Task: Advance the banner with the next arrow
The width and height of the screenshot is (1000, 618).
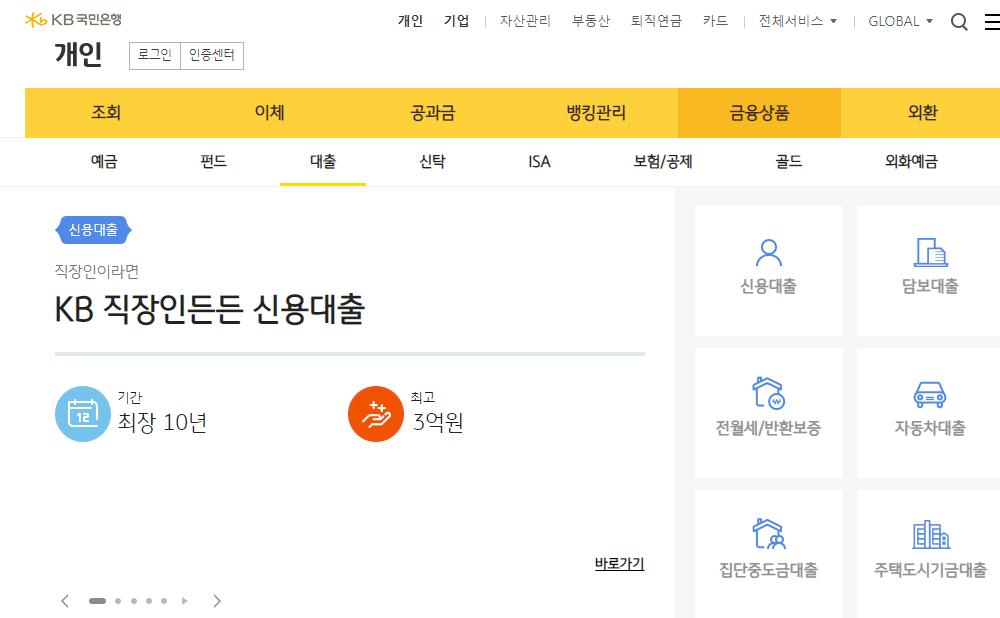Action: 216,601
